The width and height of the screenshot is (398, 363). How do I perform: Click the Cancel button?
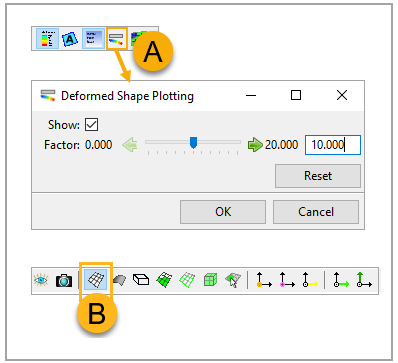tap(316, 212)
